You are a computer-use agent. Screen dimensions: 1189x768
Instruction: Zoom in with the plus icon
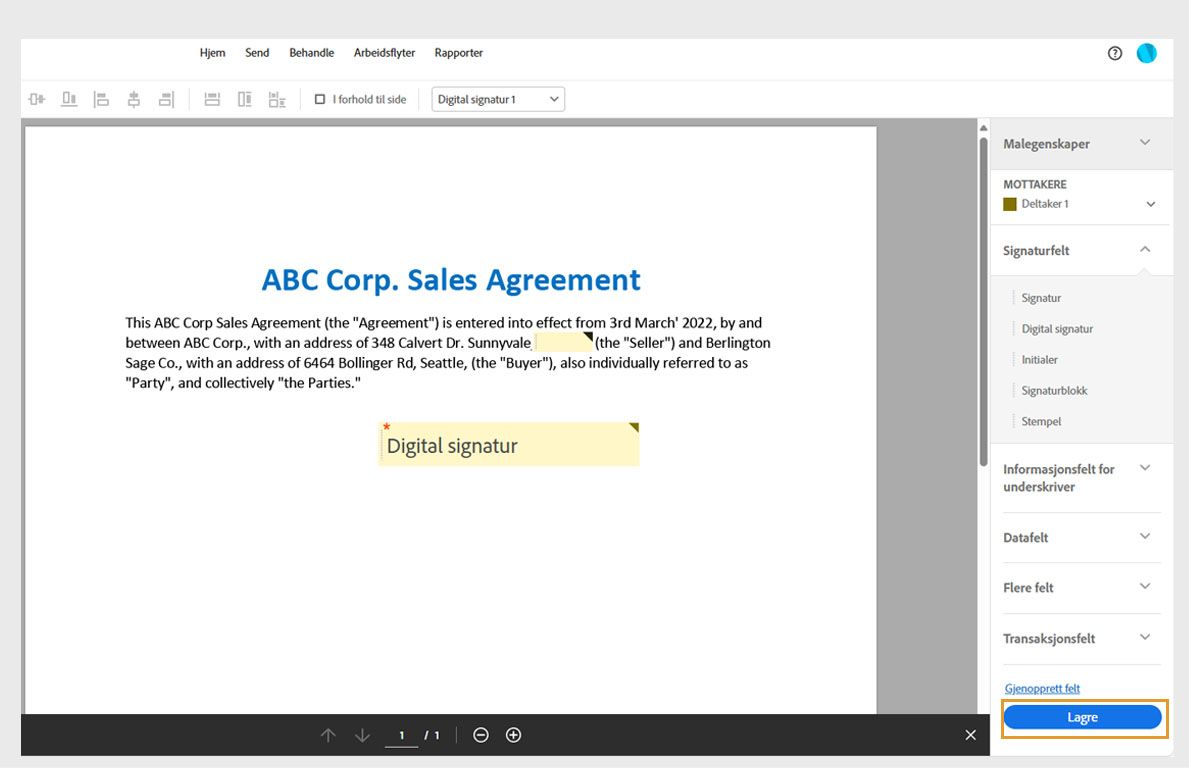[513, 735]
